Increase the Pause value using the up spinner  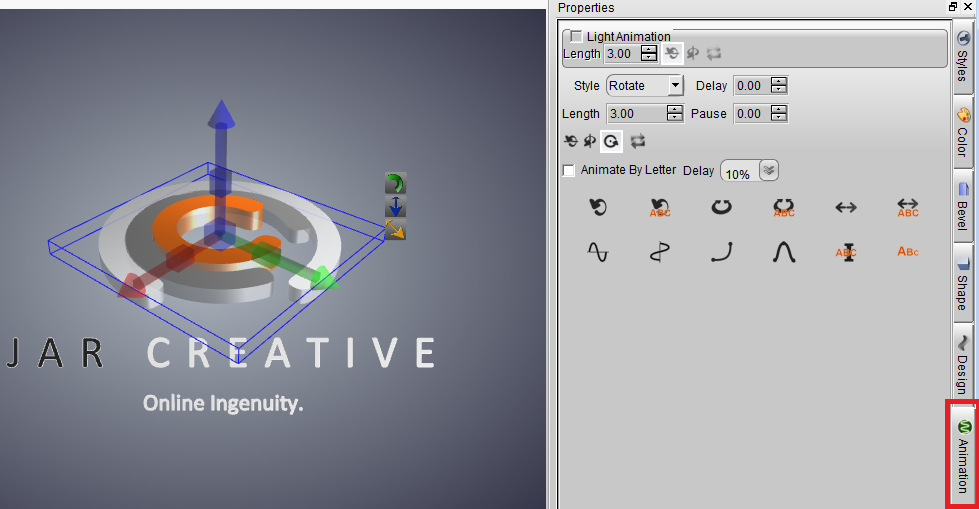click(779, 109)
